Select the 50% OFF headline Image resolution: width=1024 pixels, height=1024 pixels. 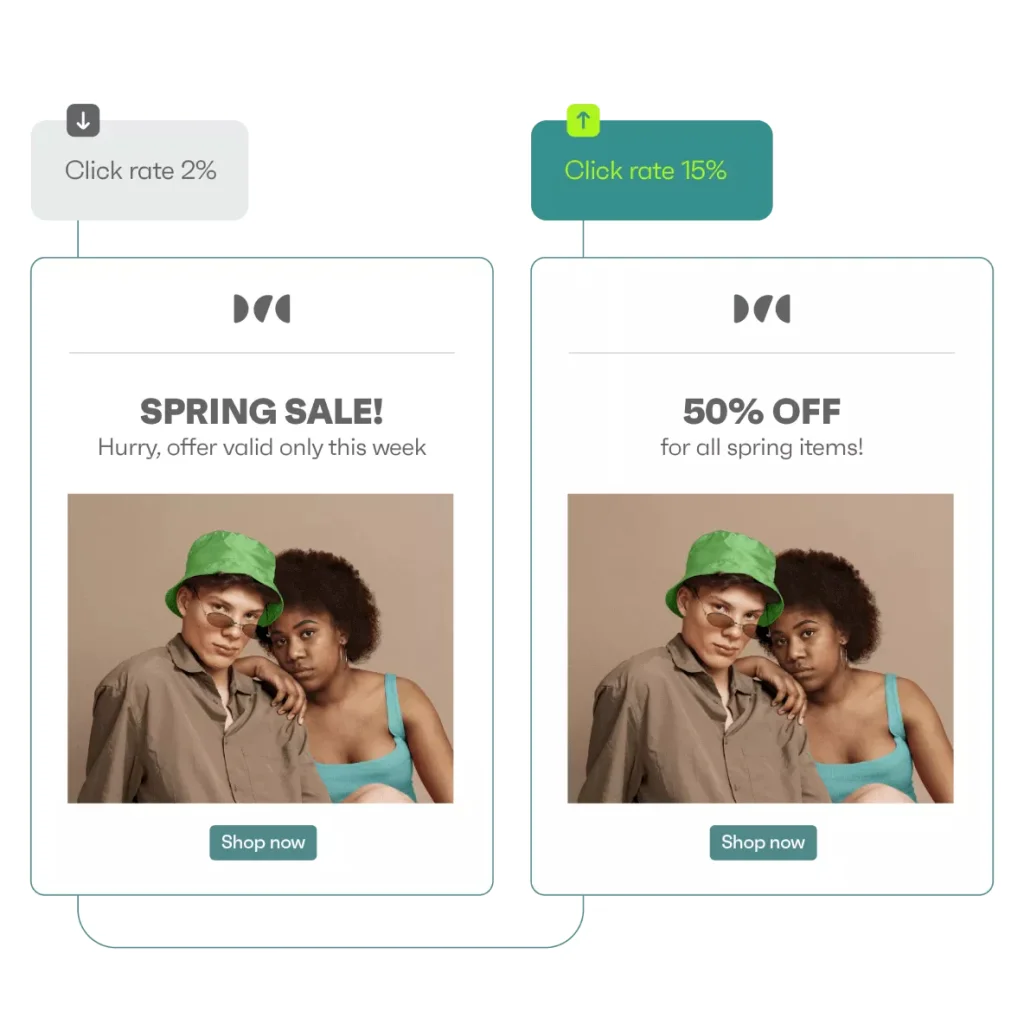762,411
